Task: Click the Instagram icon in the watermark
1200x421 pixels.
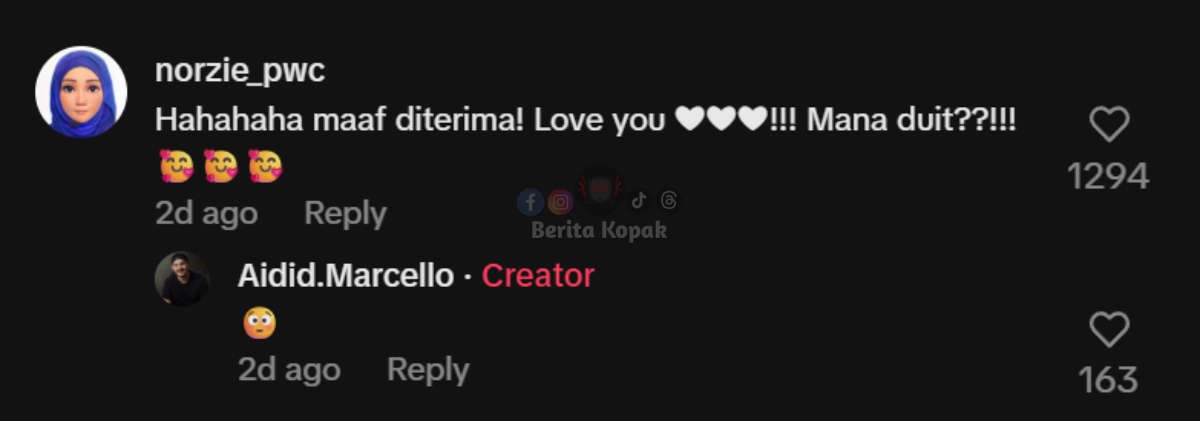Action: [x=561, y=203]
